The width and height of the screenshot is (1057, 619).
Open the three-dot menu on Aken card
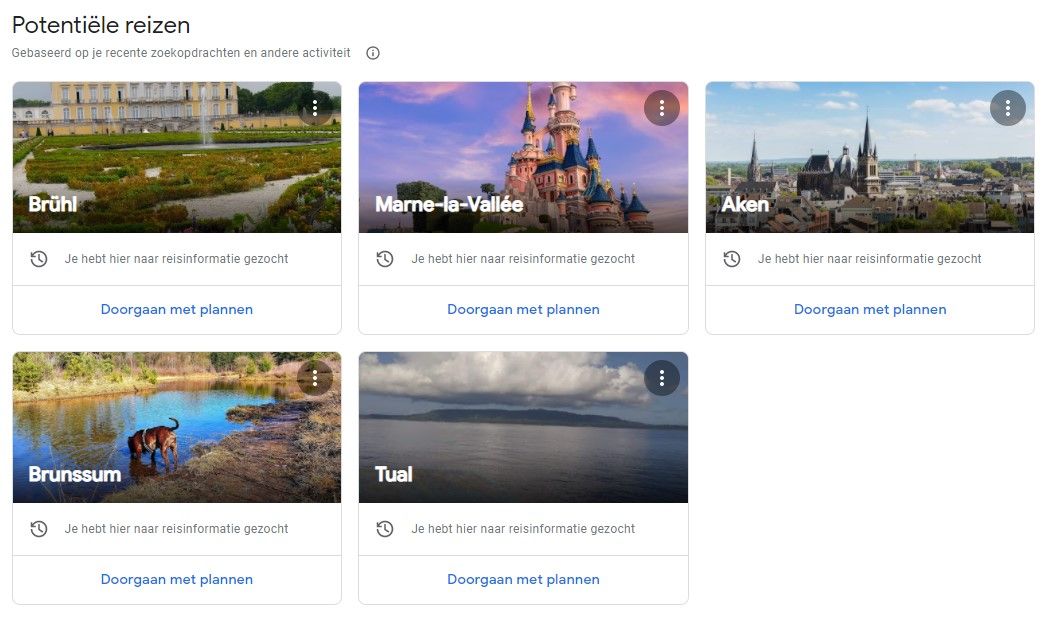tap(1008, 108)
